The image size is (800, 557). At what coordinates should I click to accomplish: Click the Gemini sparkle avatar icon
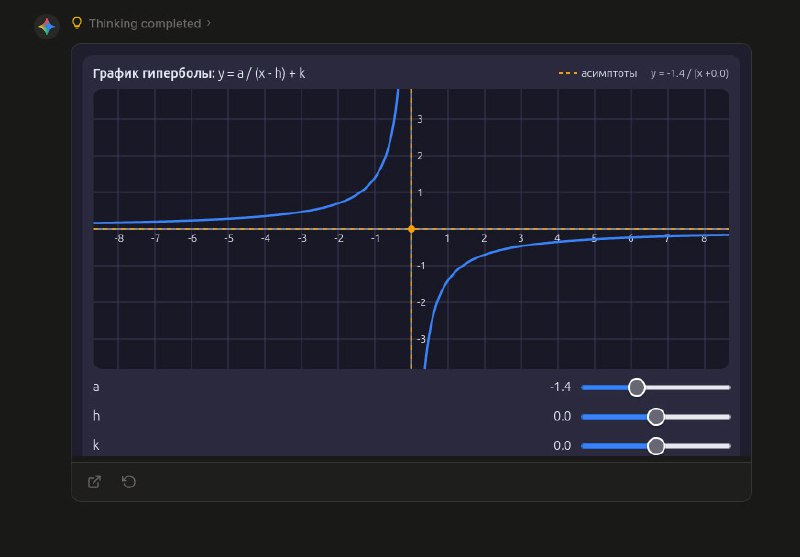pyautogui.click(x=46, y=26)
